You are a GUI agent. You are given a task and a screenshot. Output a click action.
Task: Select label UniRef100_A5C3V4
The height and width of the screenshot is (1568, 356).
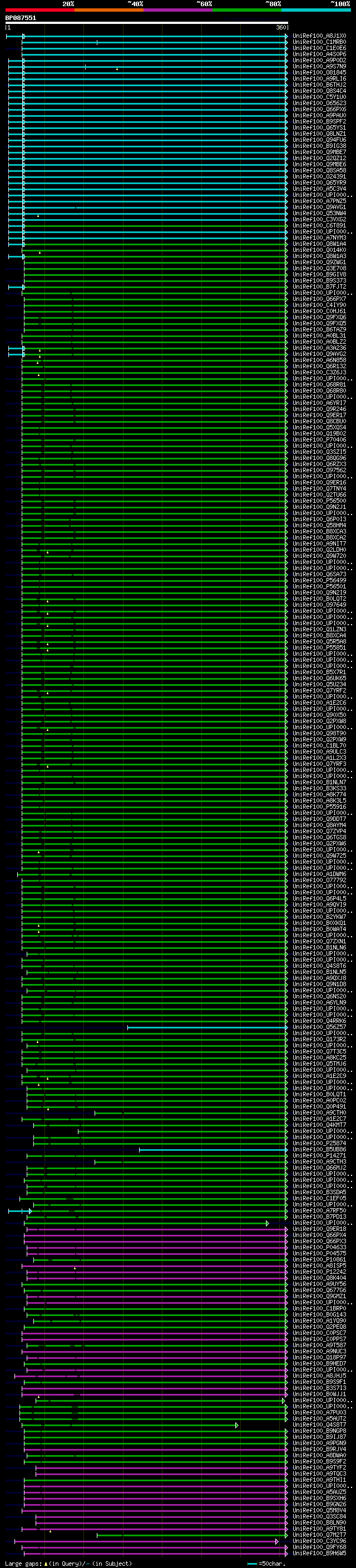click(x=319, y=189)
